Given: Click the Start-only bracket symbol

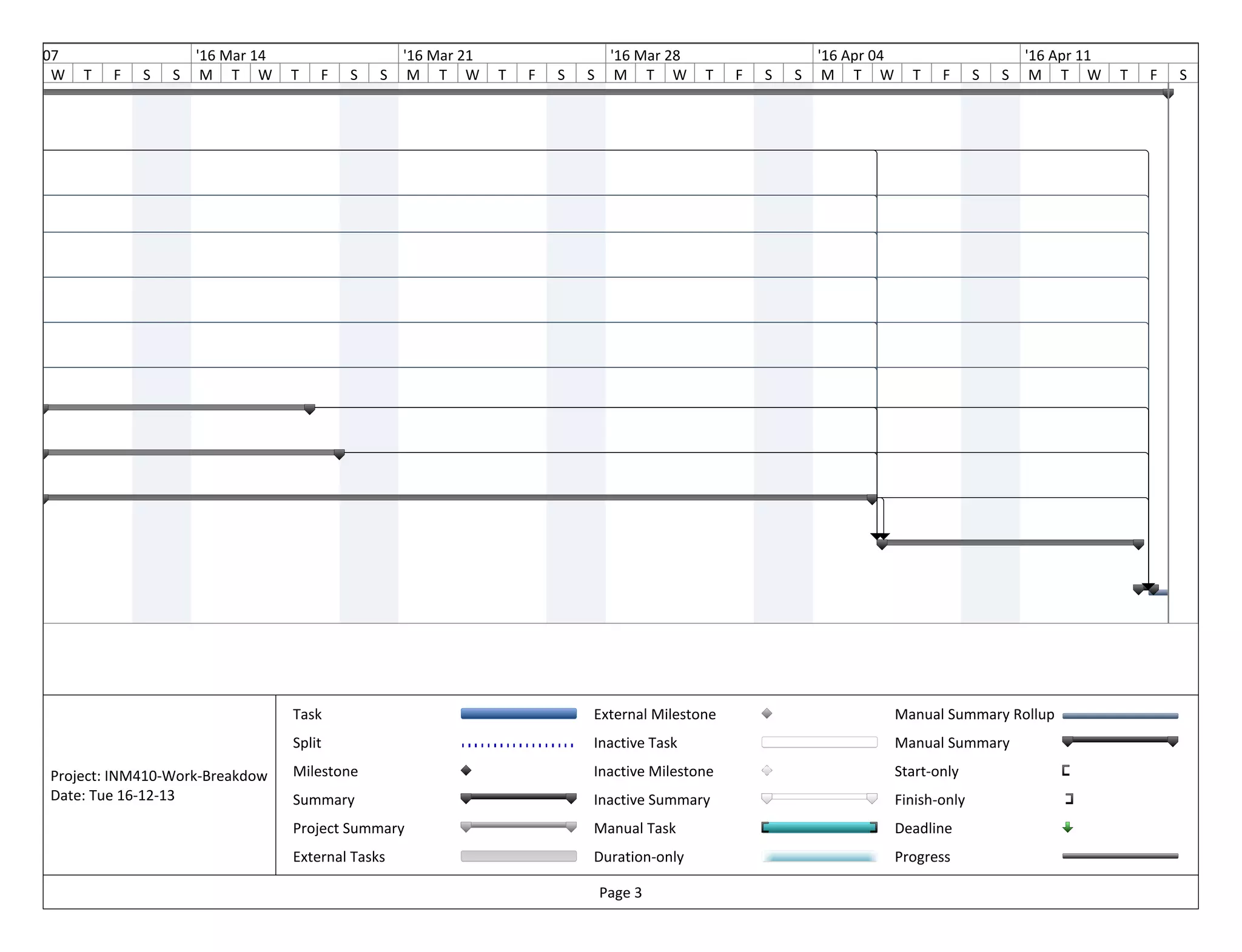Looking at the screenshot, I should click(x=1066, y=771).
